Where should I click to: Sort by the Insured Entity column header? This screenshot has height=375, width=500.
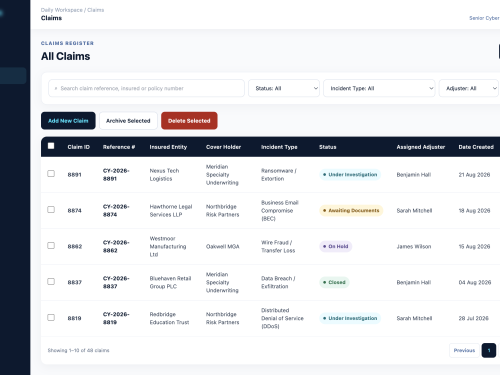[x=168, y=147]
